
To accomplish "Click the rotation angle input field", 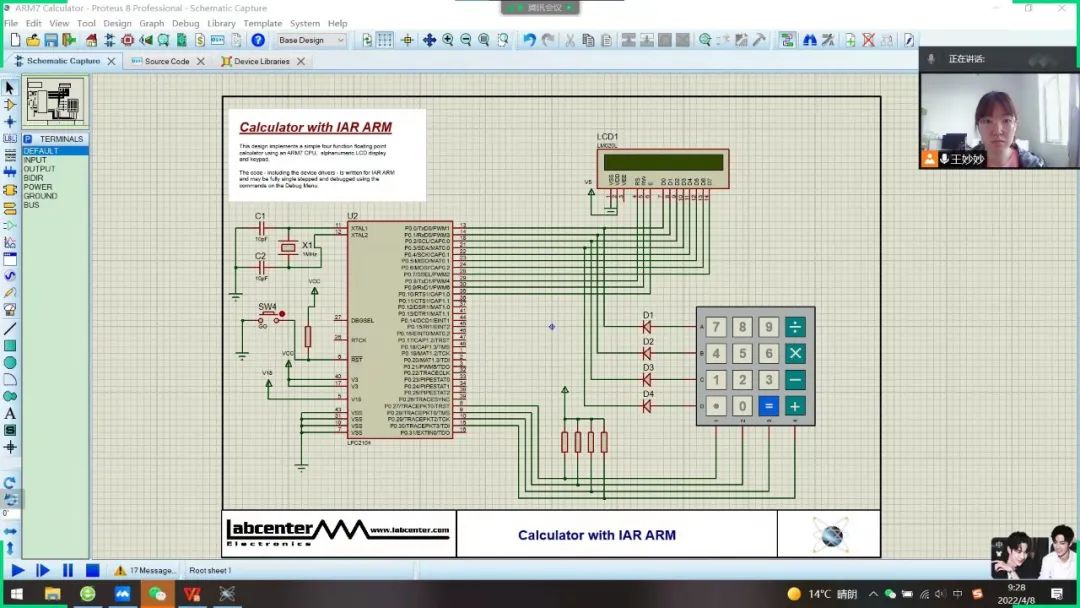I will click(x=10, y=514).
